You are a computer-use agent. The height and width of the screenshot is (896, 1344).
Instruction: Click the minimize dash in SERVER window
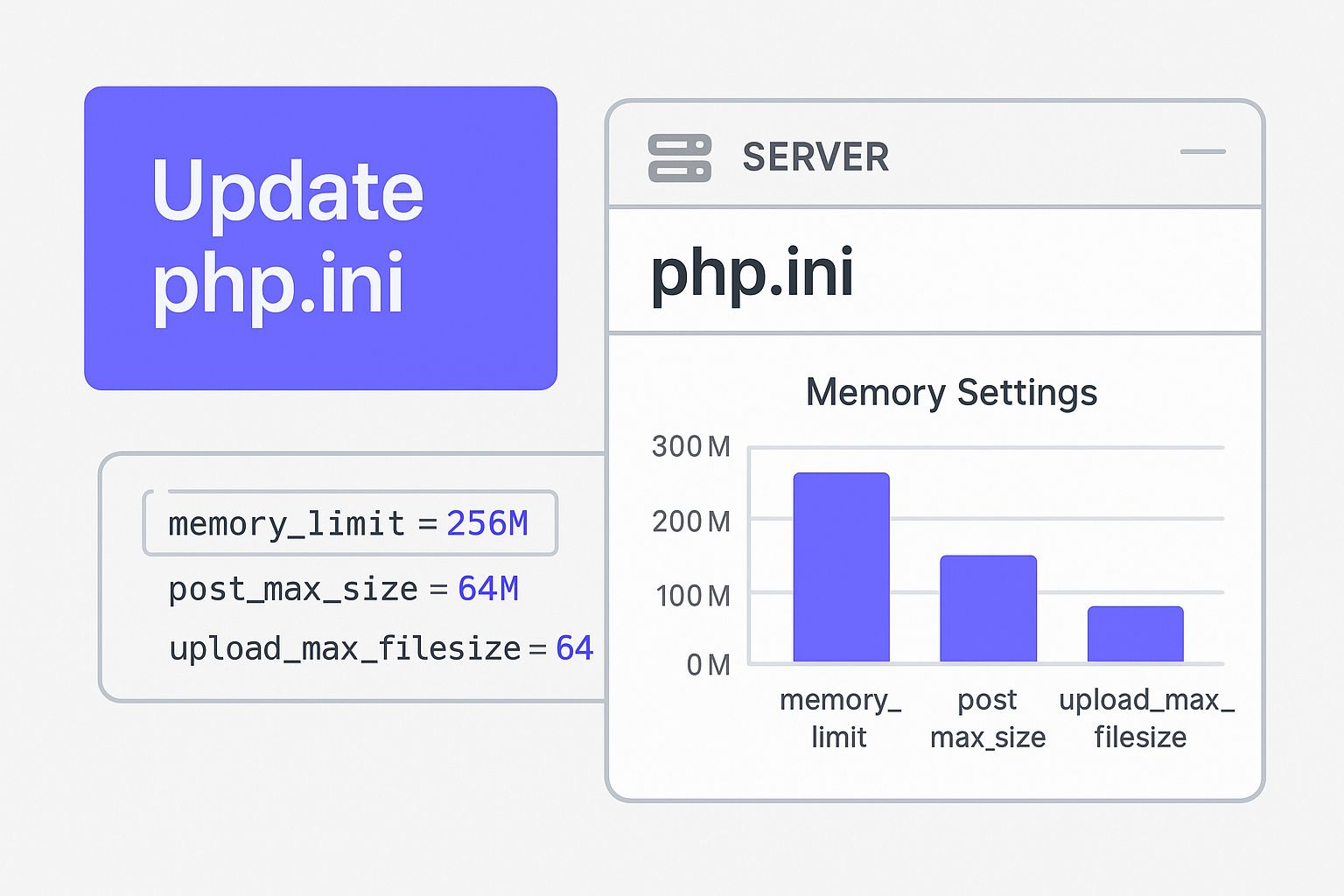1202,152
